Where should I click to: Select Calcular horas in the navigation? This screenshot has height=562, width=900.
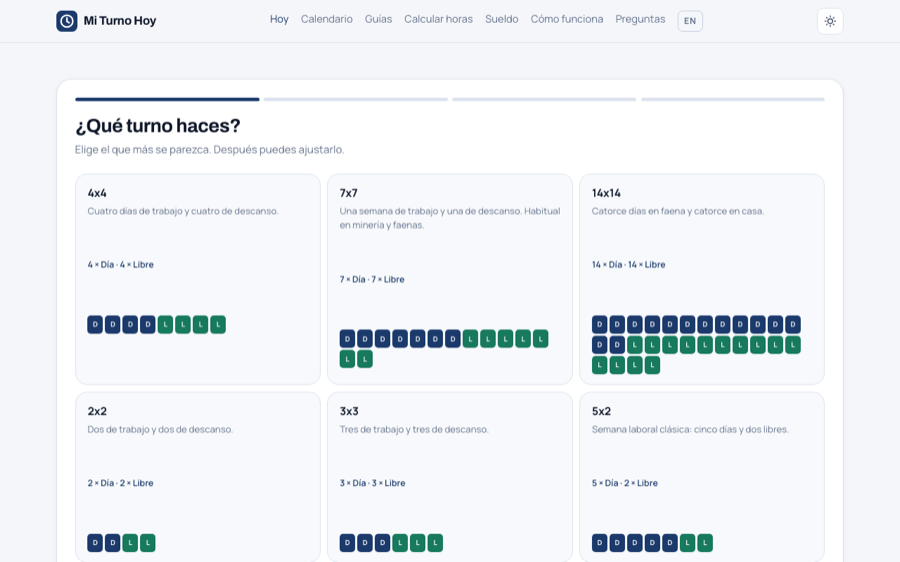[439, 20]
